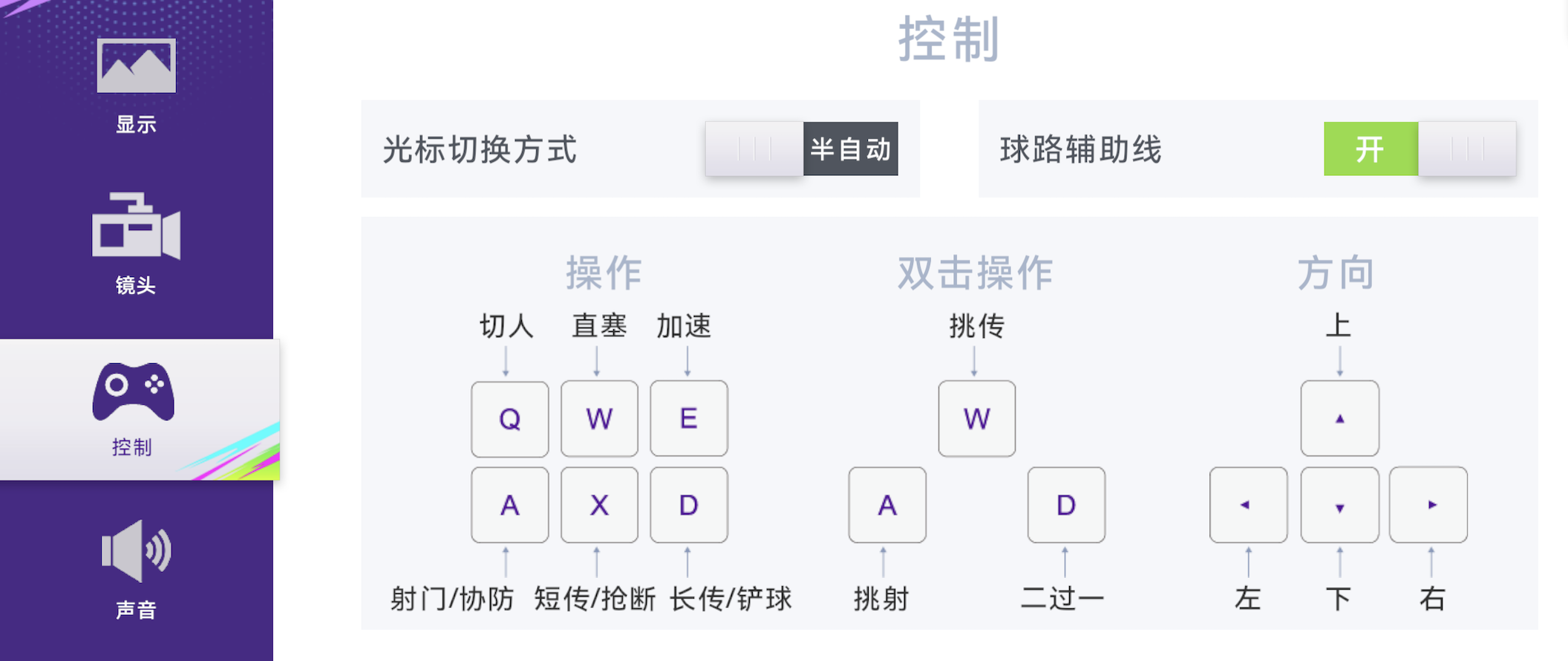The image size is (1568, 661).
Task: Toggle 光标切换方式 switch set to 半自动
Action: click(x=802, y=149)
